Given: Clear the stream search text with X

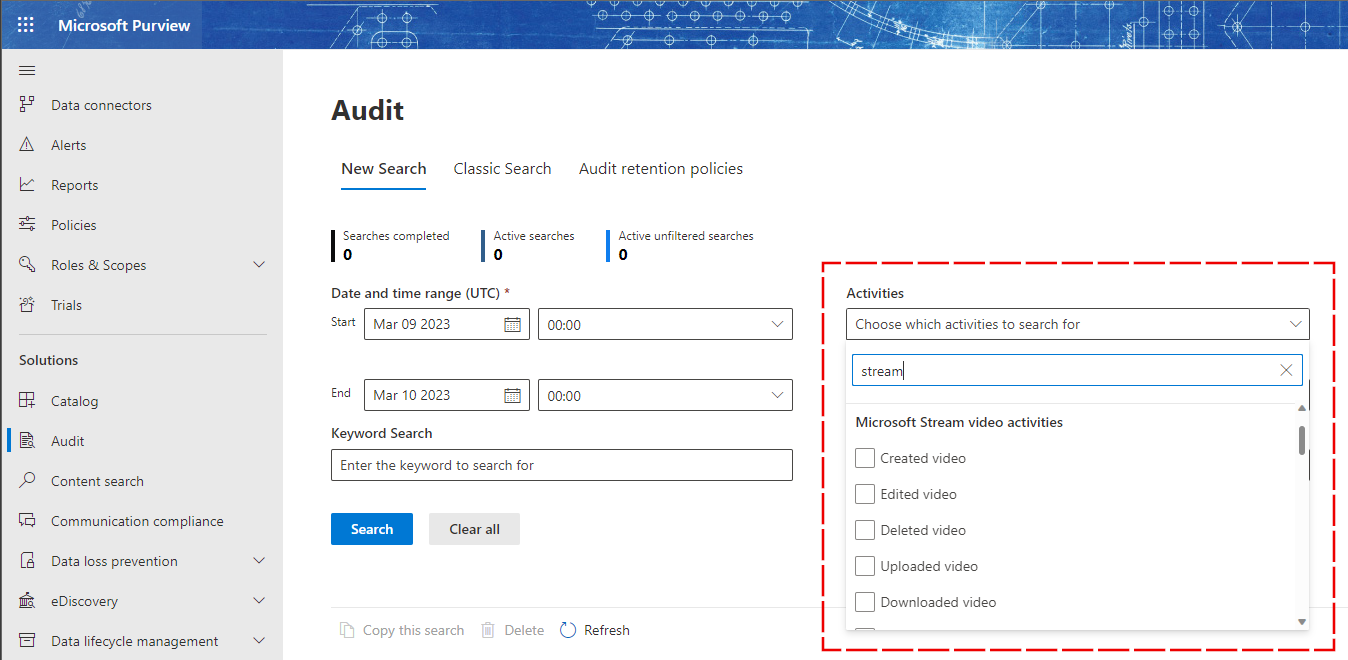Looking at the screenshot, I should (x=1286, y=370).
